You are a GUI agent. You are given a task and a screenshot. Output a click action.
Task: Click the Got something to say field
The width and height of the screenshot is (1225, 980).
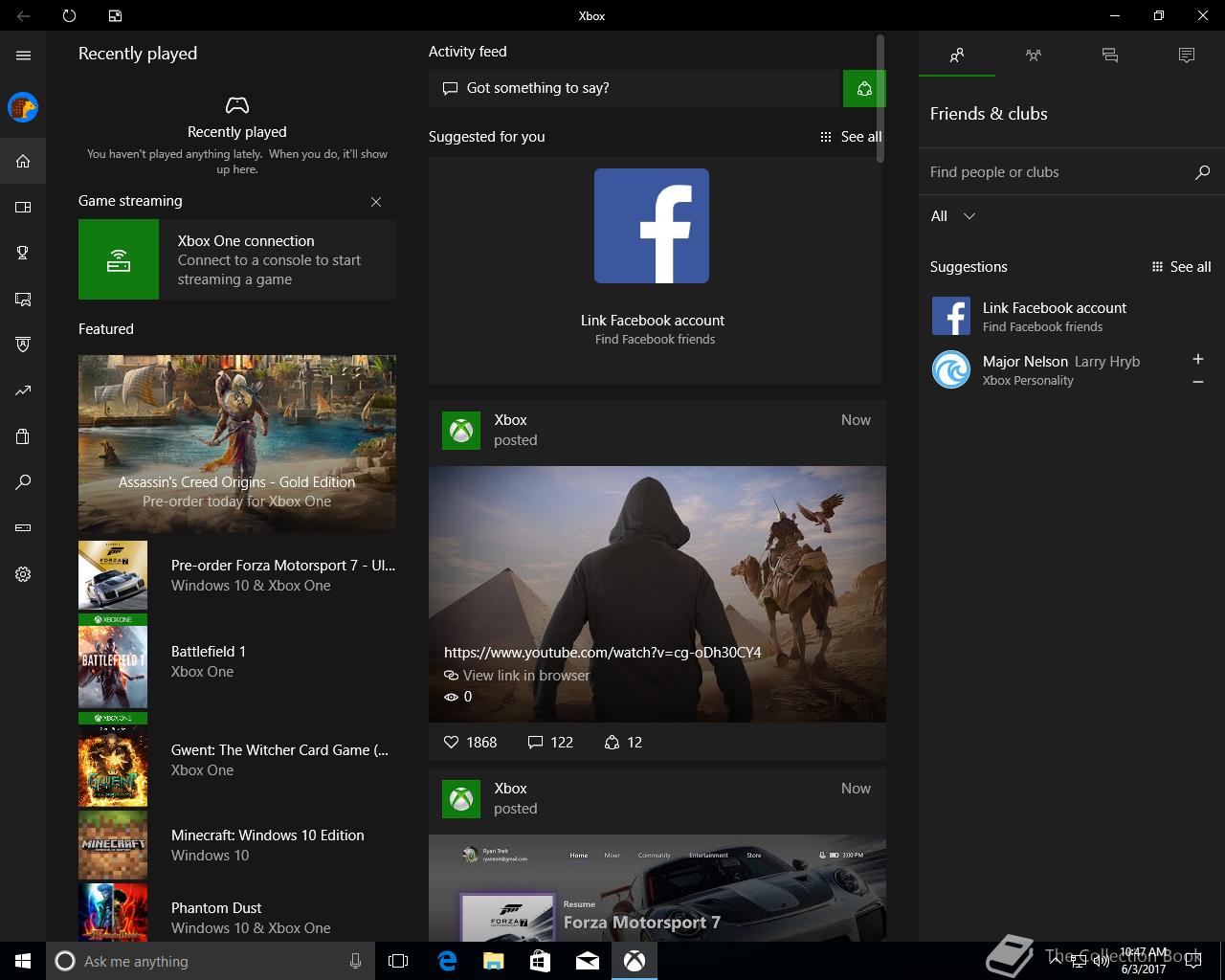point(635,88)
